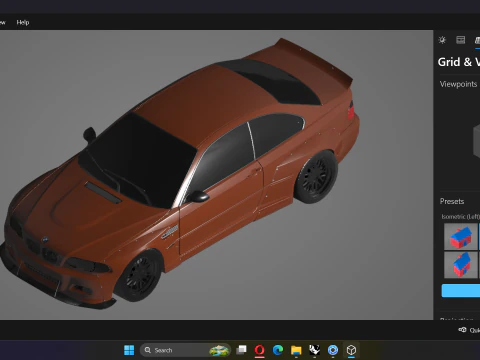Click the blue button under the presets

point(461,291)
